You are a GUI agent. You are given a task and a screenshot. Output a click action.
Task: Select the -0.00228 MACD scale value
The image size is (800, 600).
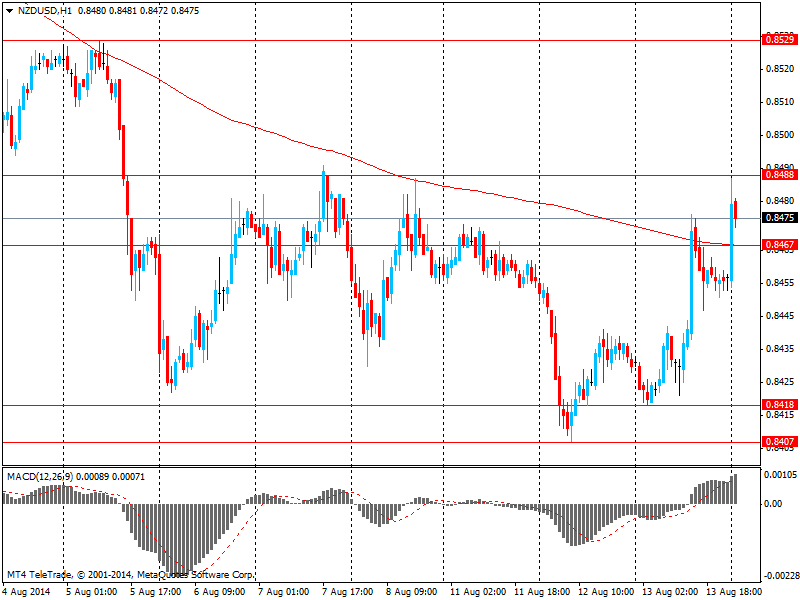point(780,576)
